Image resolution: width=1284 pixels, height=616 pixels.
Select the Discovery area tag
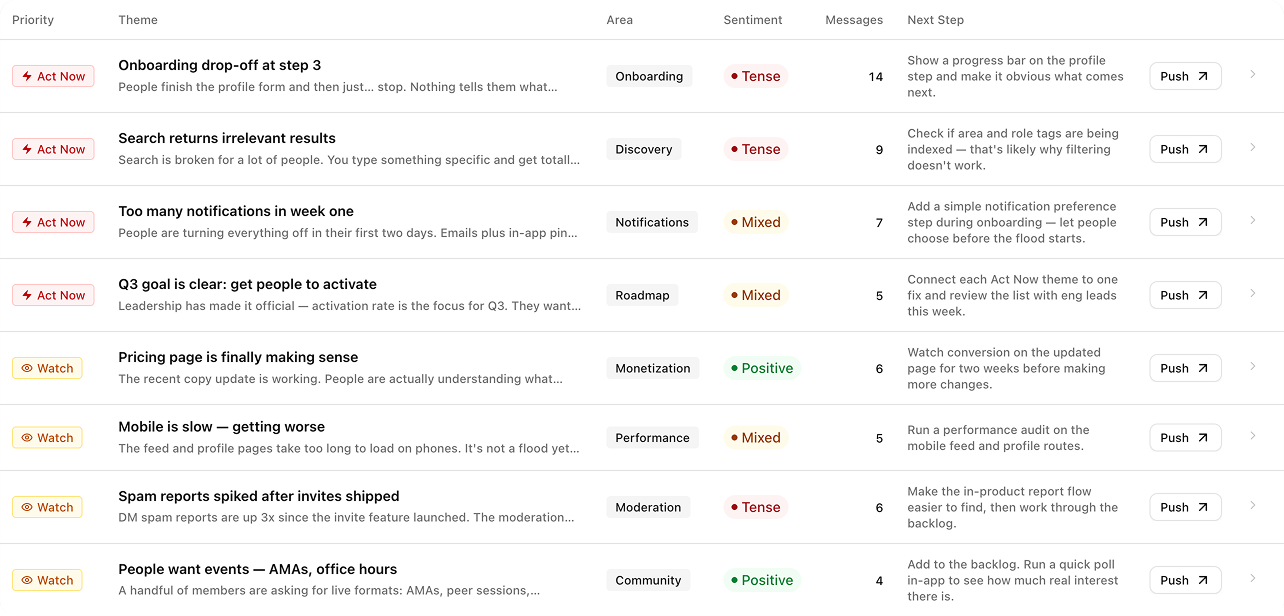[x=644, y=149]
